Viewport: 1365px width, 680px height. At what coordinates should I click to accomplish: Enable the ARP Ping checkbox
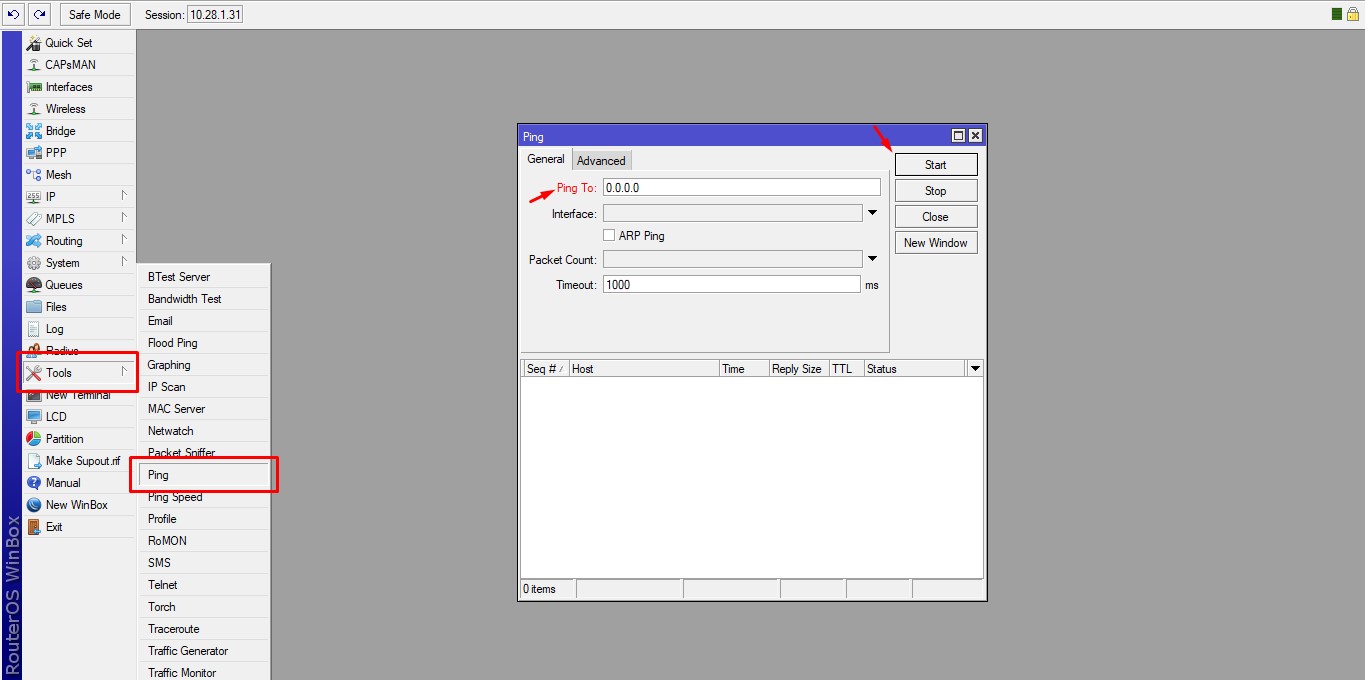click(609, 236)
